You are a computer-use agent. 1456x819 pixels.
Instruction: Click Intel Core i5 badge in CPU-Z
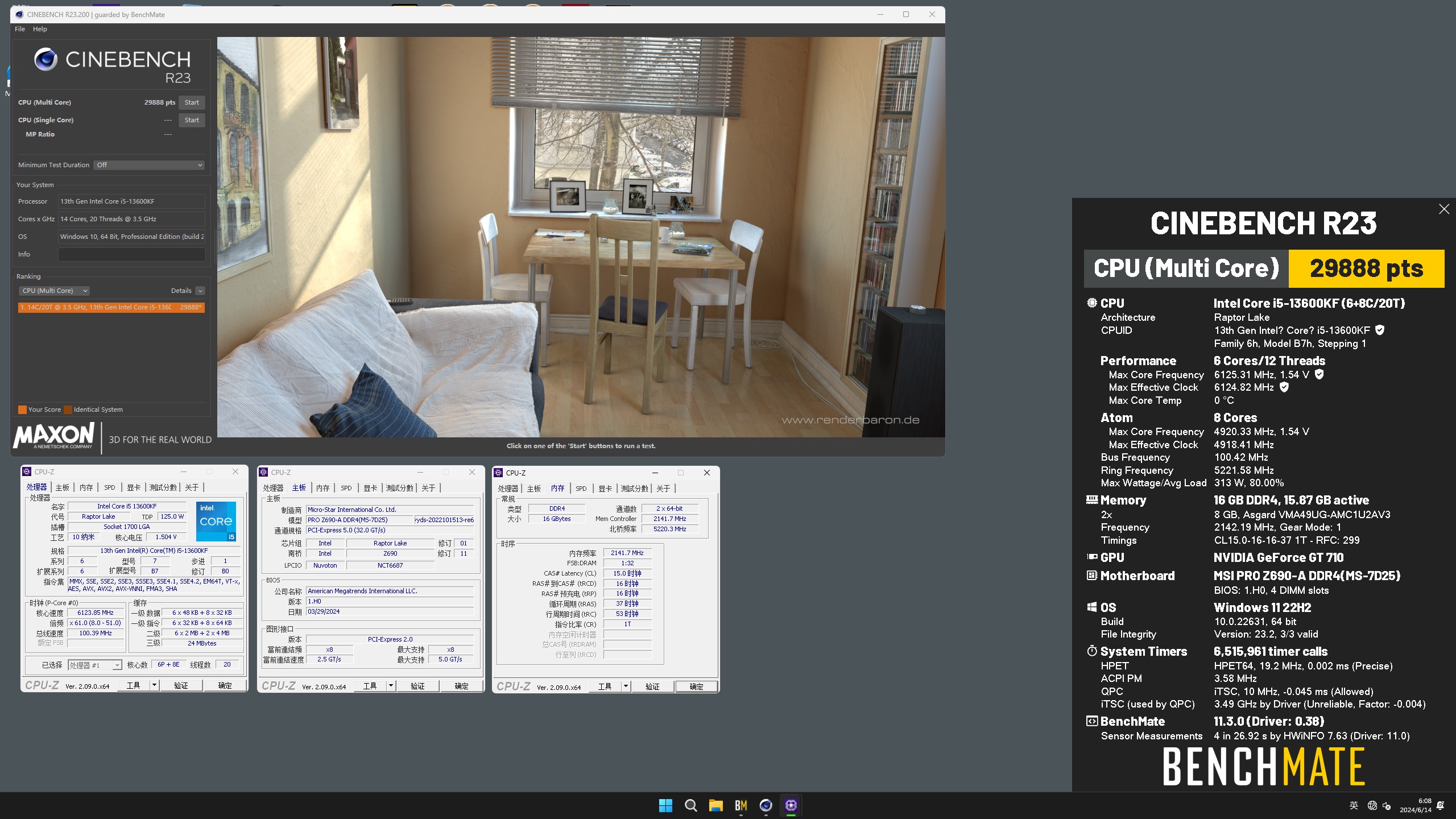(216, 521)
